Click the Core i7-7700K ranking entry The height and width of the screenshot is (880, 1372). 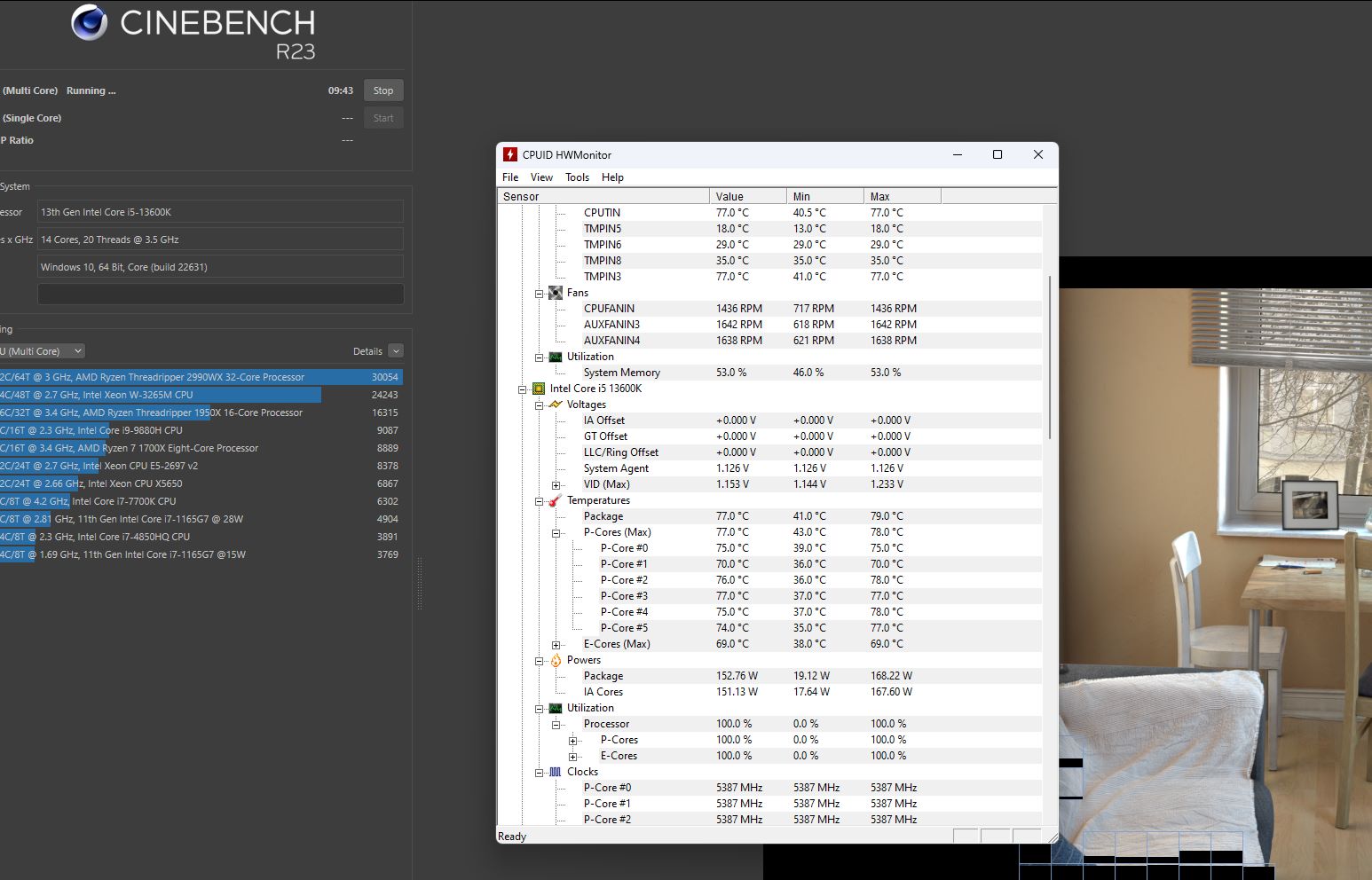pos(201,501)
